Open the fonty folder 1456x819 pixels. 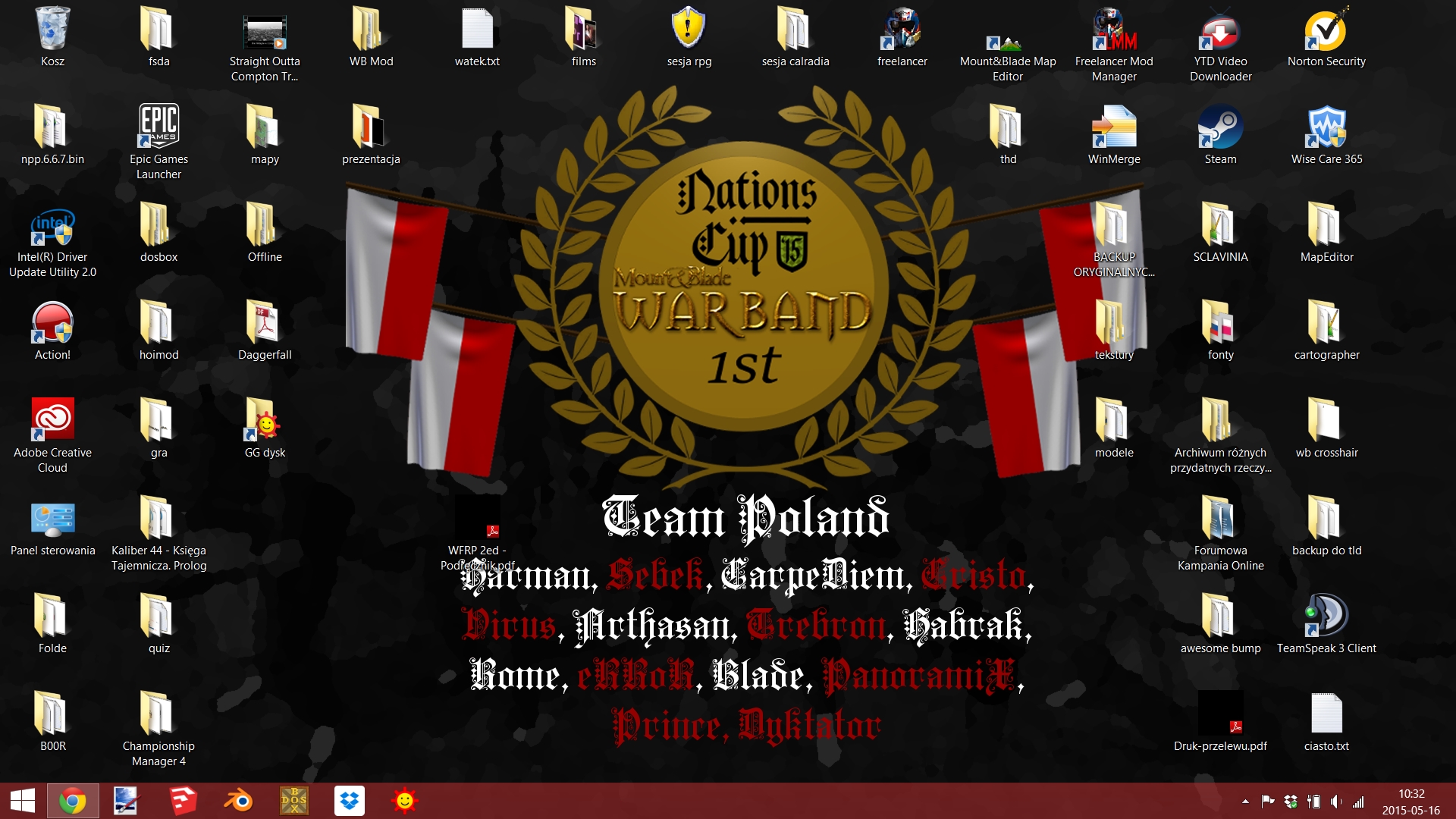point(1220,331)
